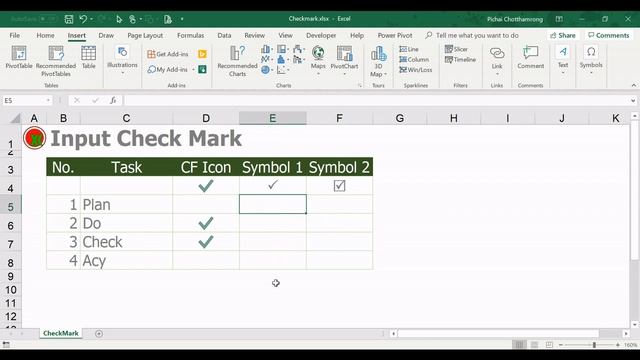
Task: Select column E header
Action: point(273,118)
